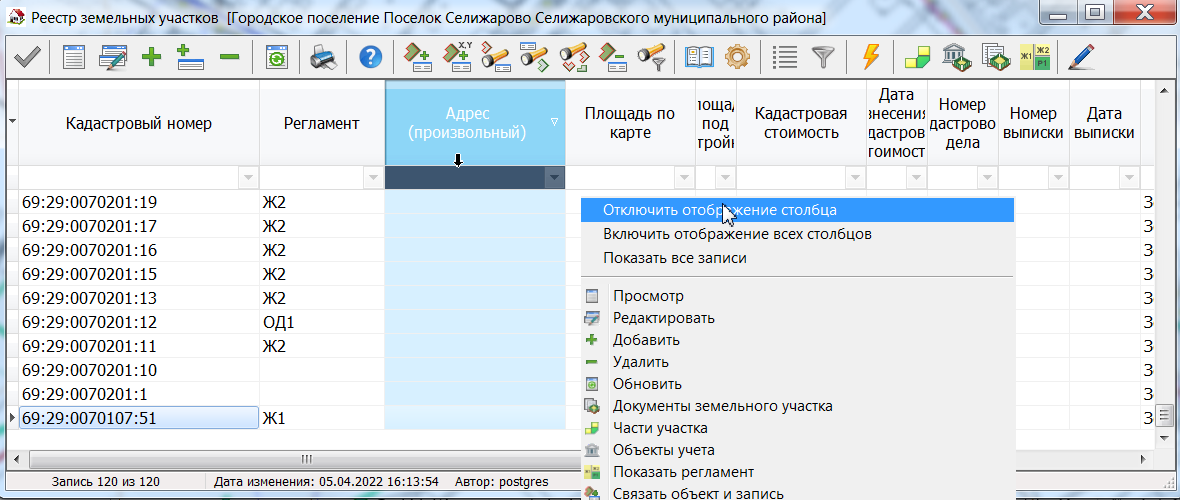Click 'Документы земельного участка' in context menu
Viewport: 1180px width, 500px height.
click(x=722, y=406)
